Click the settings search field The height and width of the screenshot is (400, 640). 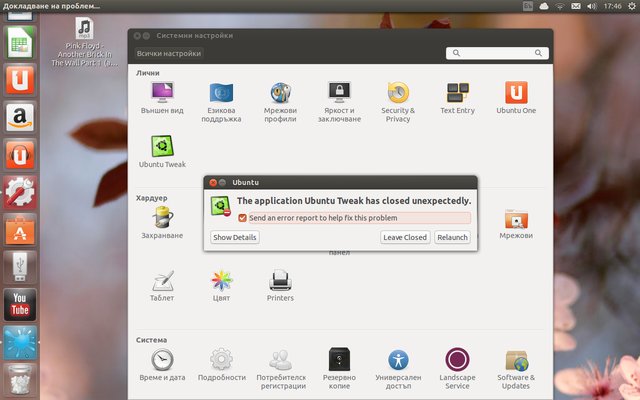point(497,53)
